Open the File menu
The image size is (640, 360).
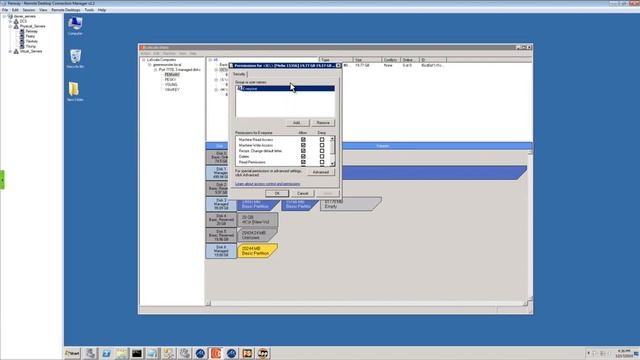pos(5,10)
